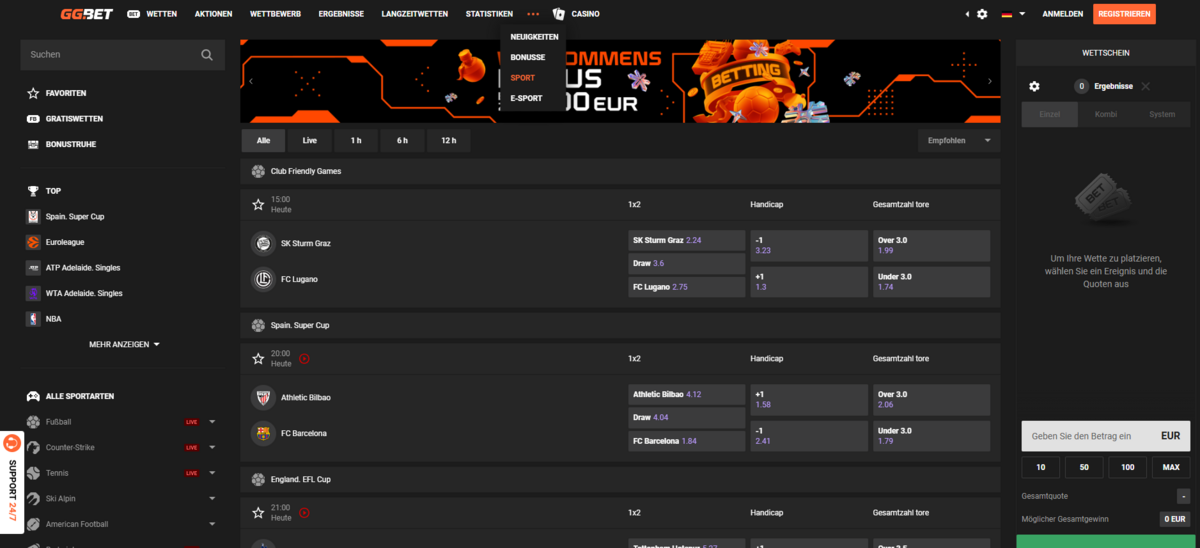
Task: Open Favoriten star in sidebar
Action: tap(33, 93)
